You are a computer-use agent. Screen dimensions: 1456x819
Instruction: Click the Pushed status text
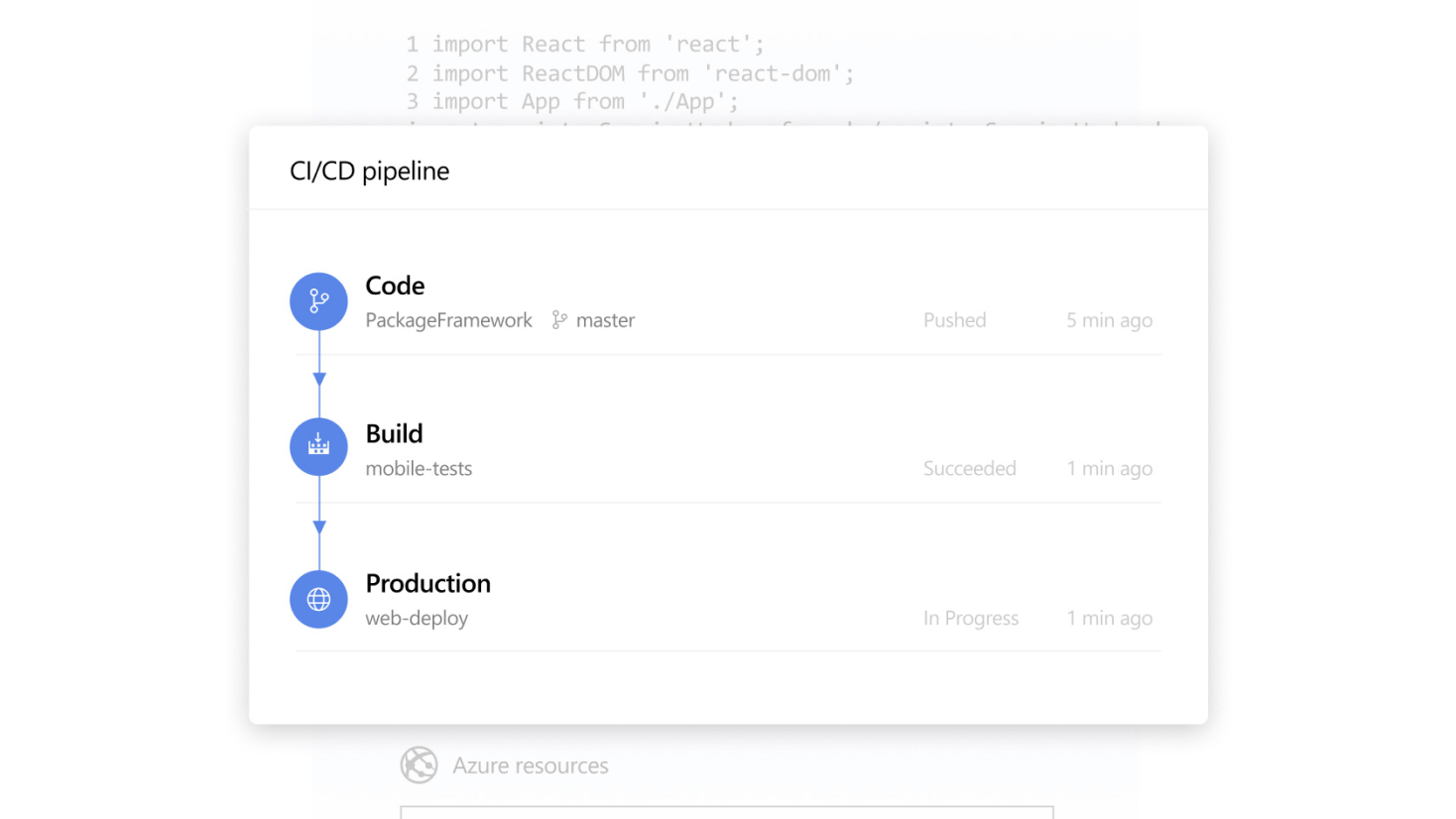pyautogui.click(x=954, y=320)
